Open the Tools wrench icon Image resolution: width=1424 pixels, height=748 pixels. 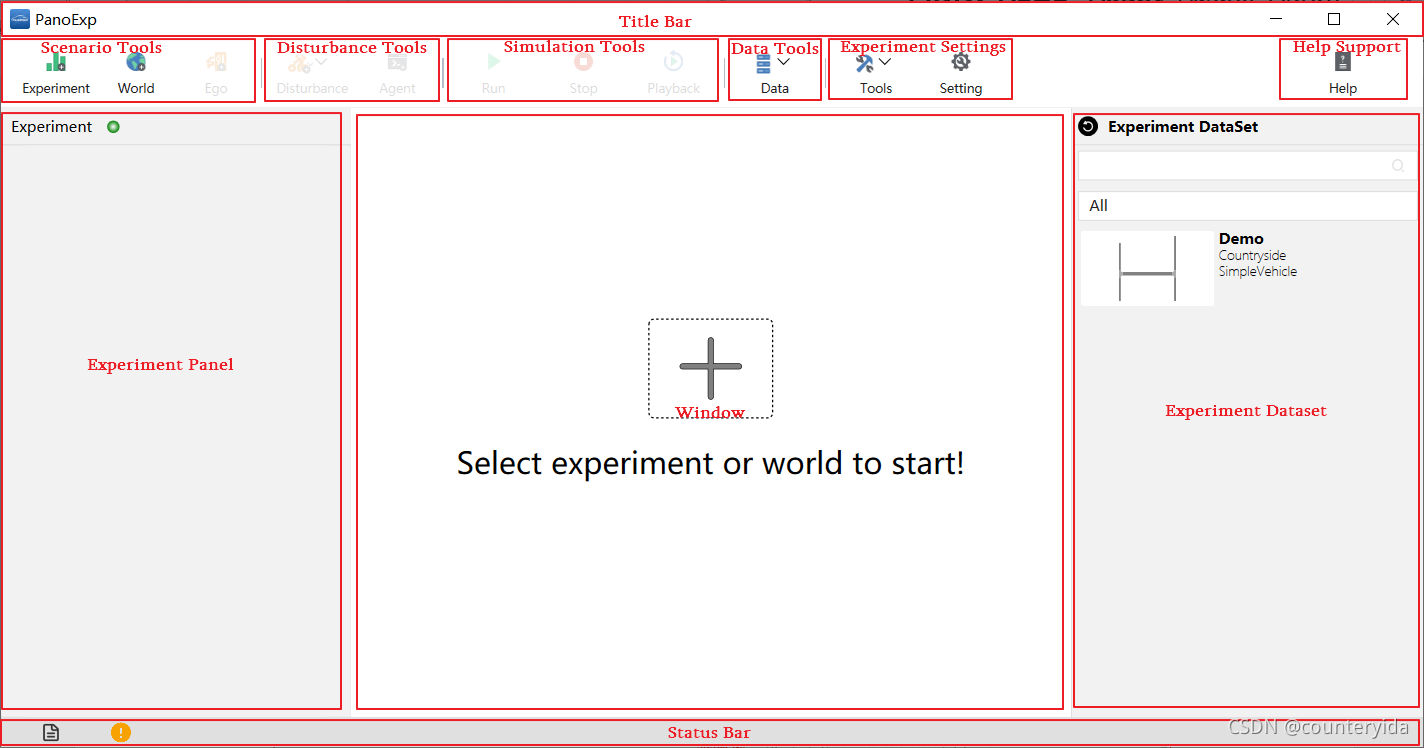click(x=865, y=63)
